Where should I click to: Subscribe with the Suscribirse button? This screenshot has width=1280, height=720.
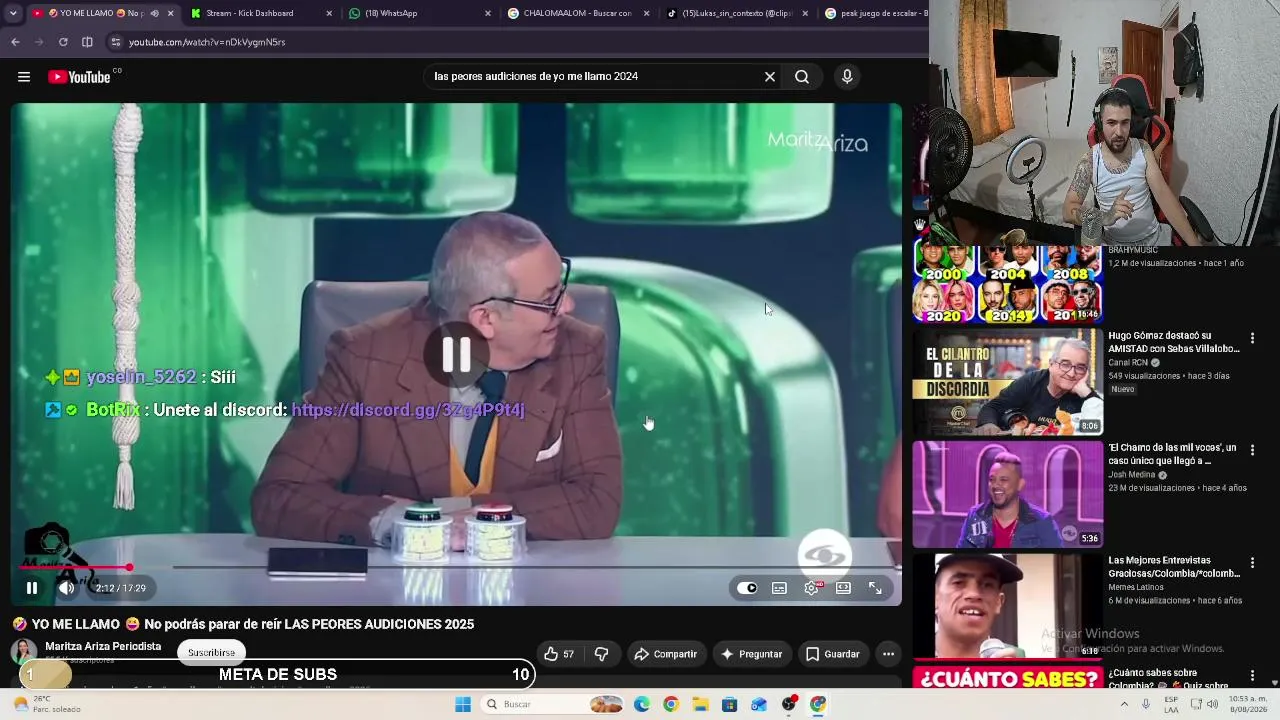[211, 653]
